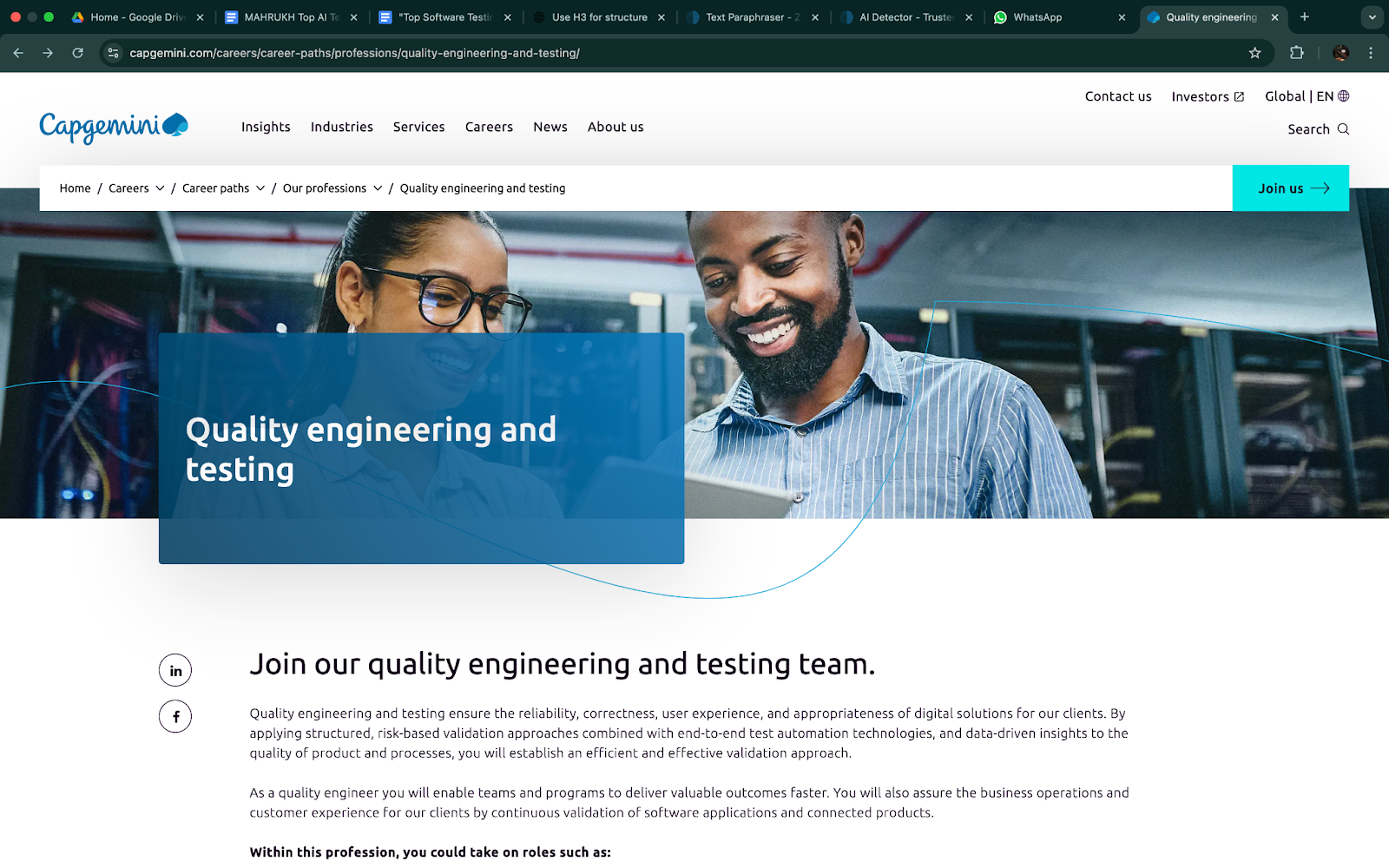
Task: Open Chrome three-dot menu
Action: tap(1371, 53)
